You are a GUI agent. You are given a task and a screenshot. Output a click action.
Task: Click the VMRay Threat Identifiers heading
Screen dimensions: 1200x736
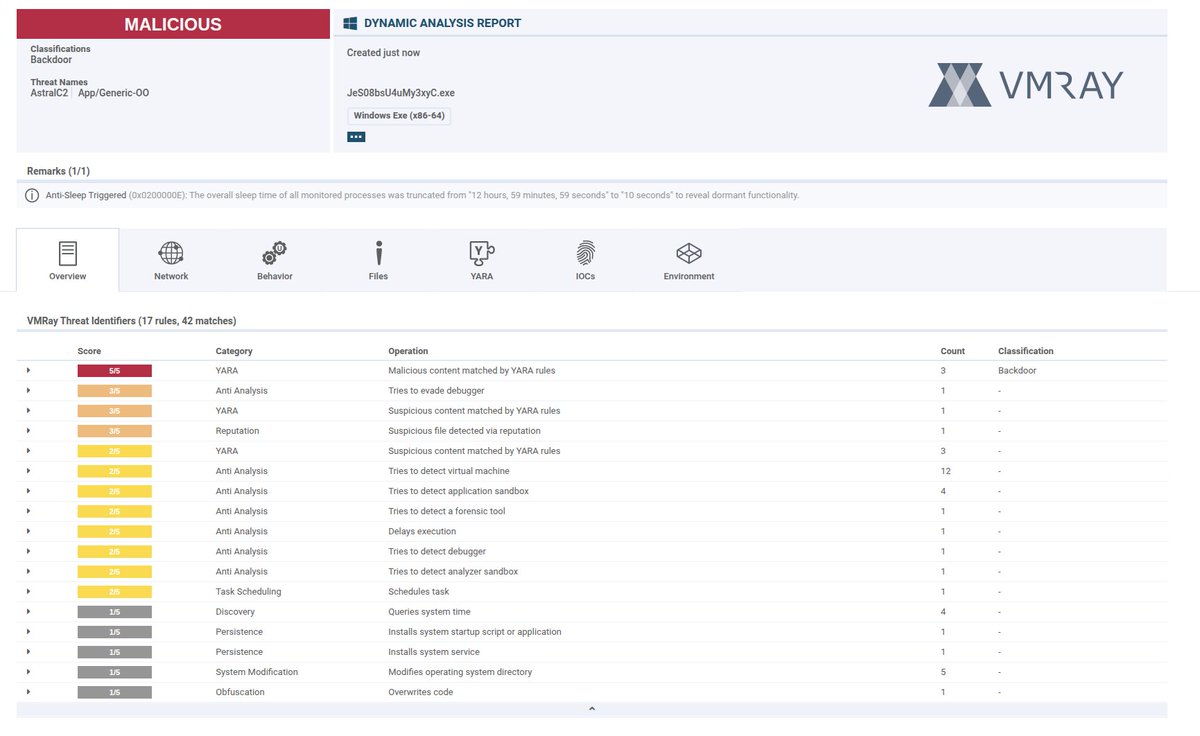[x=131, y=321]
